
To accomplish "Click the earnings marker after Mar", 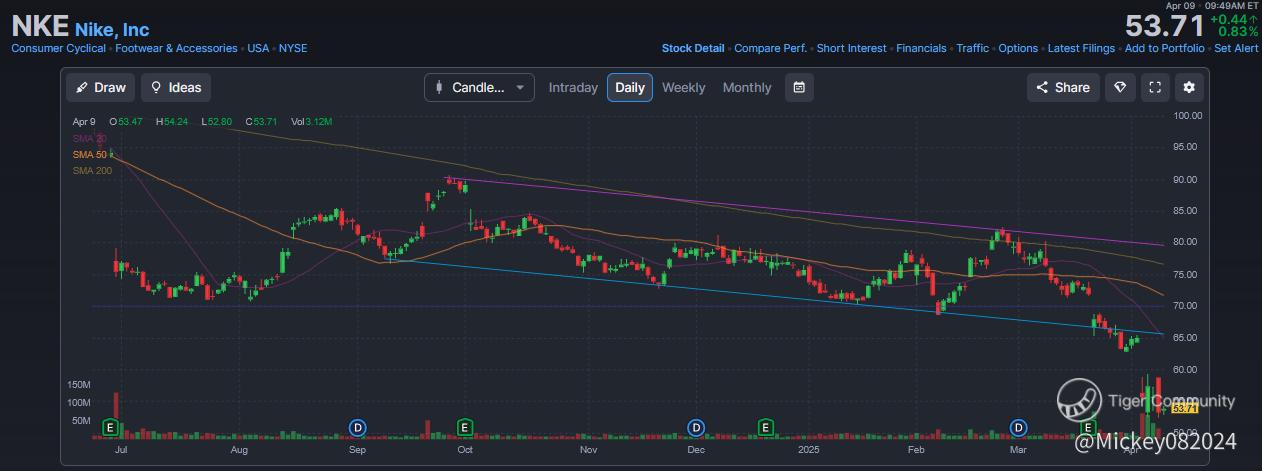I will (1089, 427).
